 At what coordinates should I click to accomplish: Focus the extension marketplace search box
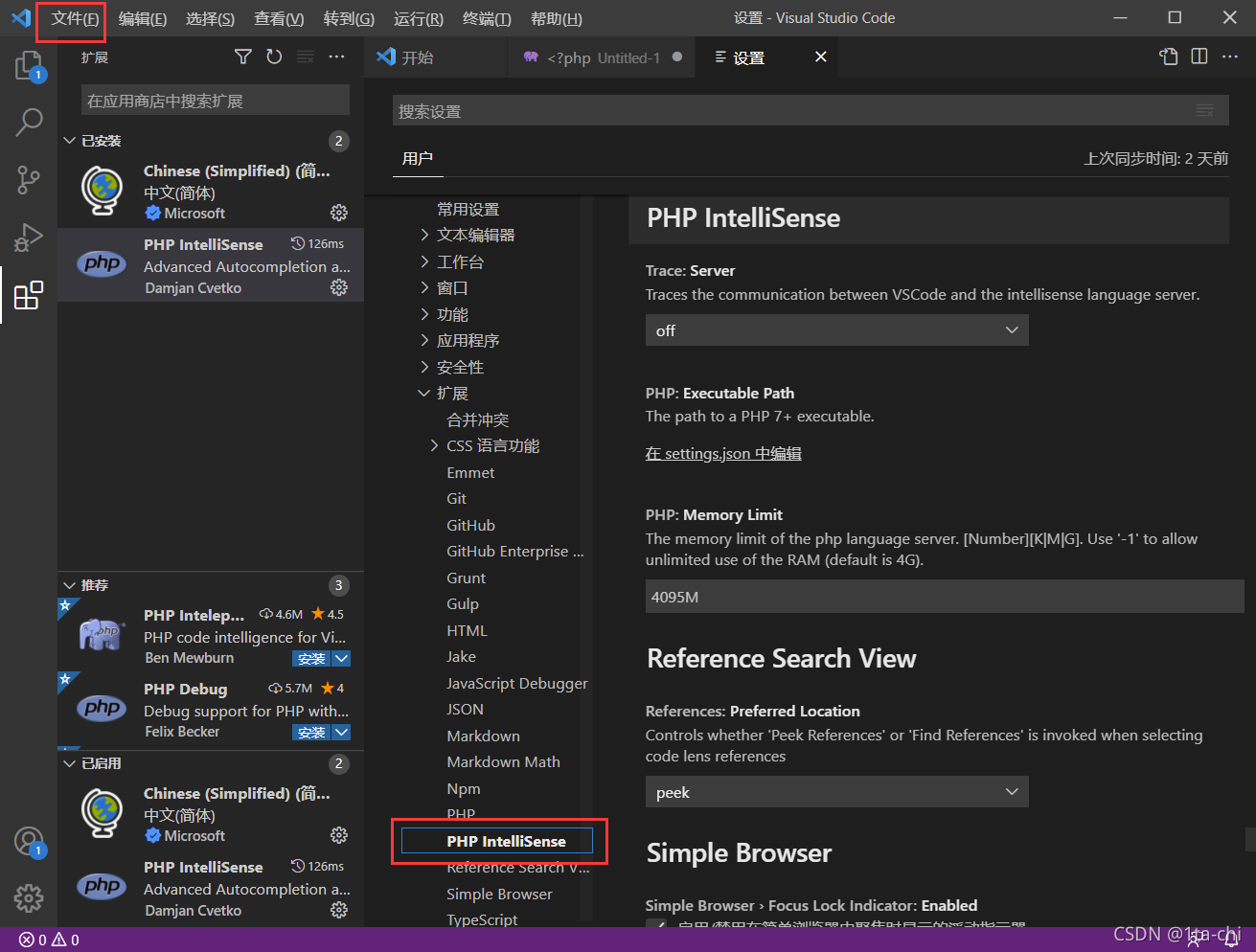click(216, 101)
